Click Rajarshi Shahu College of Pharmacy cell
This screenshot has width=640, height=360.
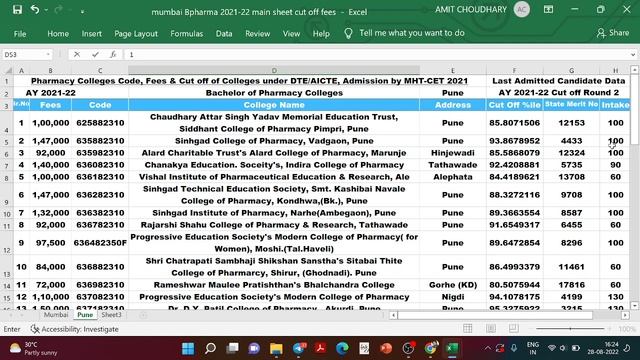point(274,225)
